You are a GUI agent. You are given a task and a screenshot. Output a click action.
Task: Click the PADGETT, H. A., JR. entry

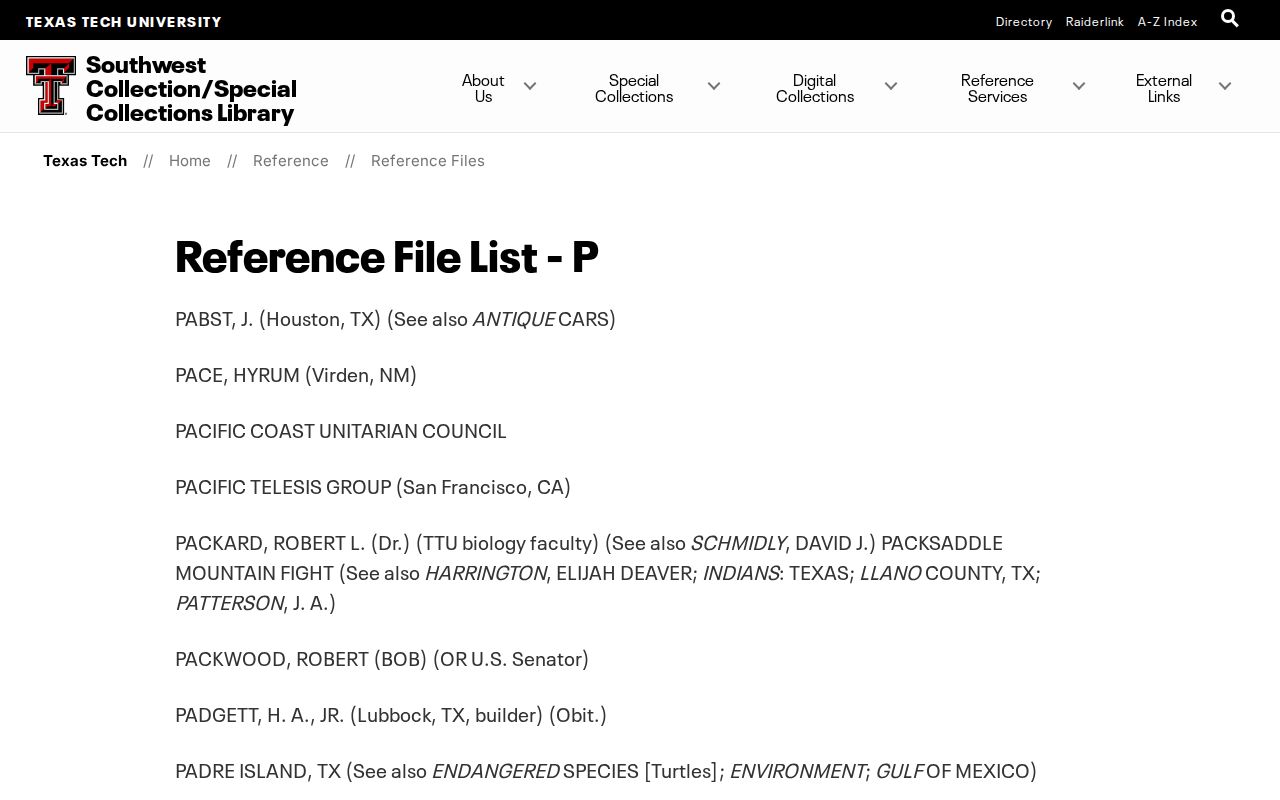pyautogui.click(x=391, y=714)
